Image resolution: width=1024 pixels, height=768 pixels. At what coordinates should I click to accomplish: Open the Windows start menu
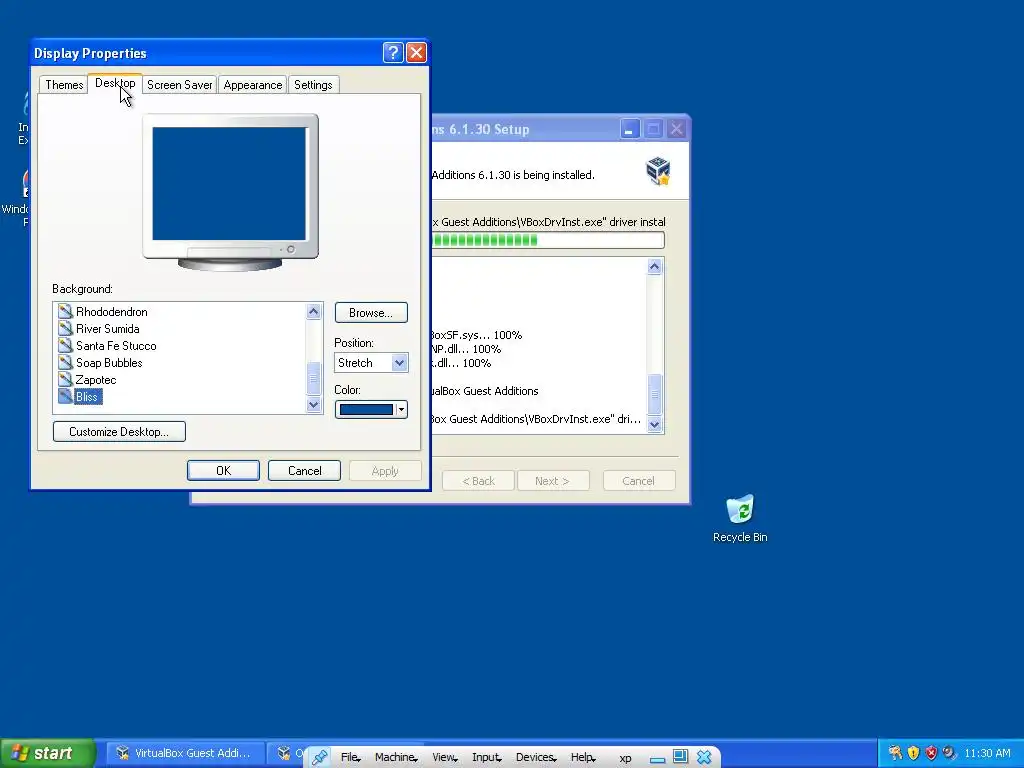point(47,754)
